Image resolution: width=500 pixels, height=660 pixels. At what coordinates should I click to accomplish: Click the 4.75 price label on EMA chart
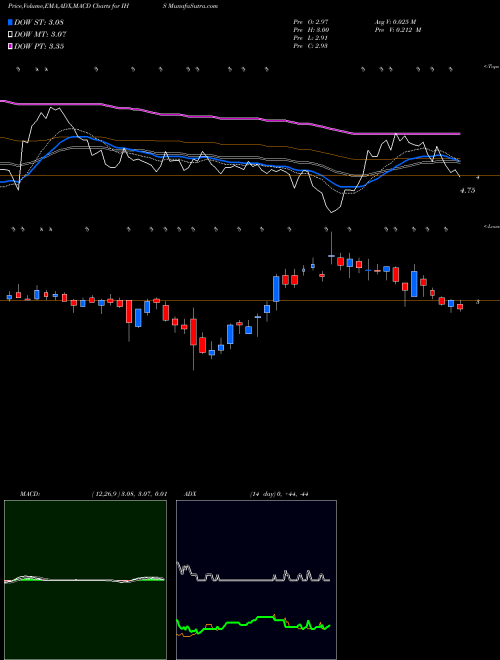pos(468,190)
